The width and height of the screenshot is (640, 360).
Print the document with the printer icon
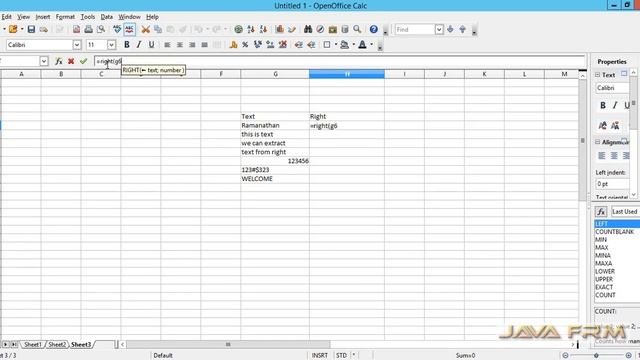point(88,29)
